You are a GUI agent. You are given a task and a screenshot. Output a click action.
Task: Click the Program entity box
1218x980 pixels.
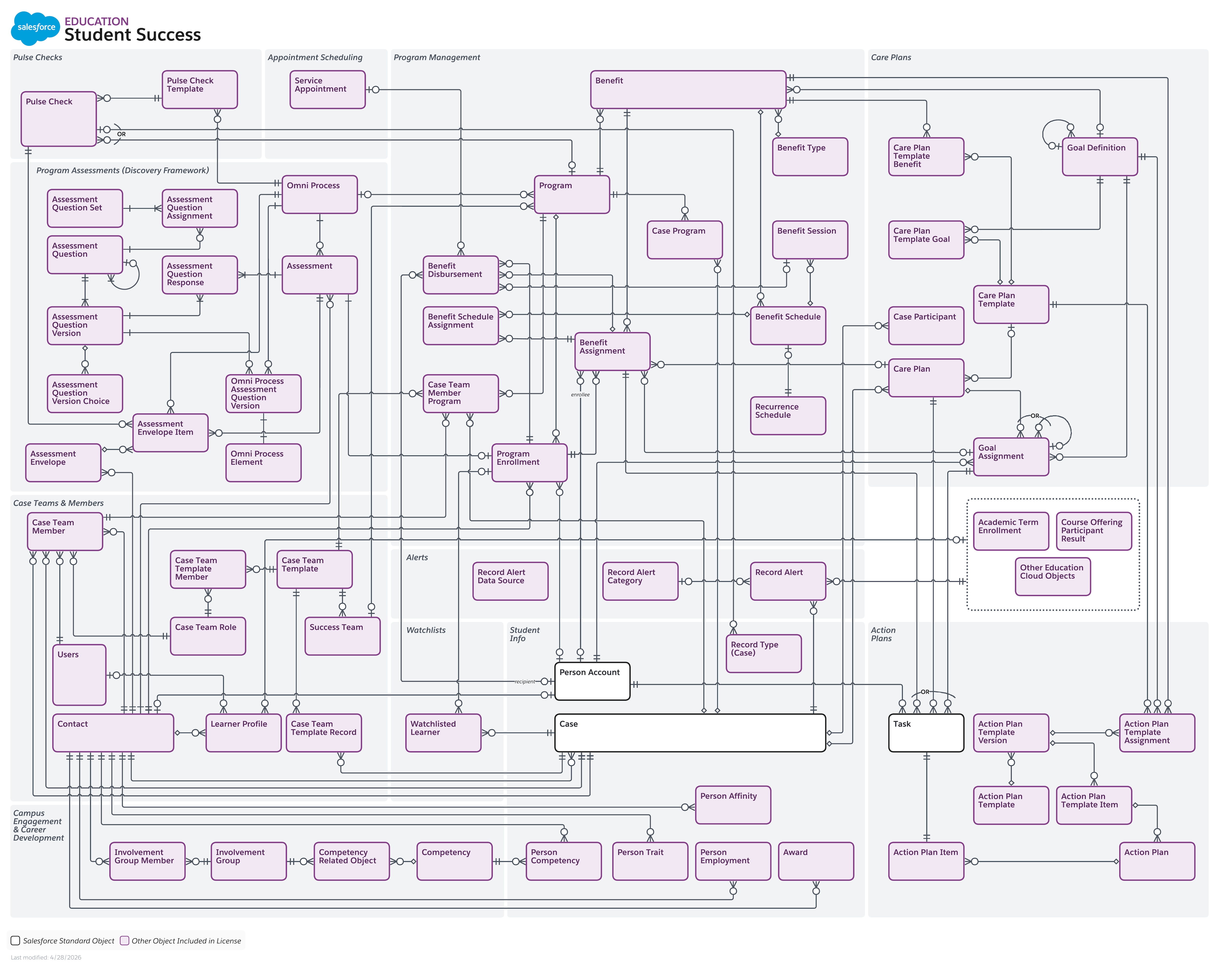572,194
